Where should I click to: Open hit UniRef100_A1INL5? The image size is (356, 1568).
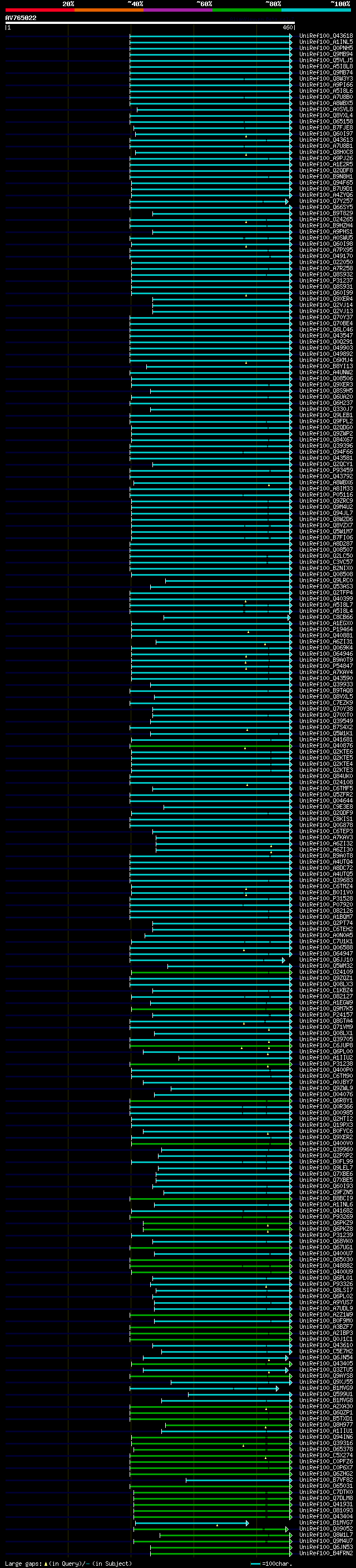[326, 42]
